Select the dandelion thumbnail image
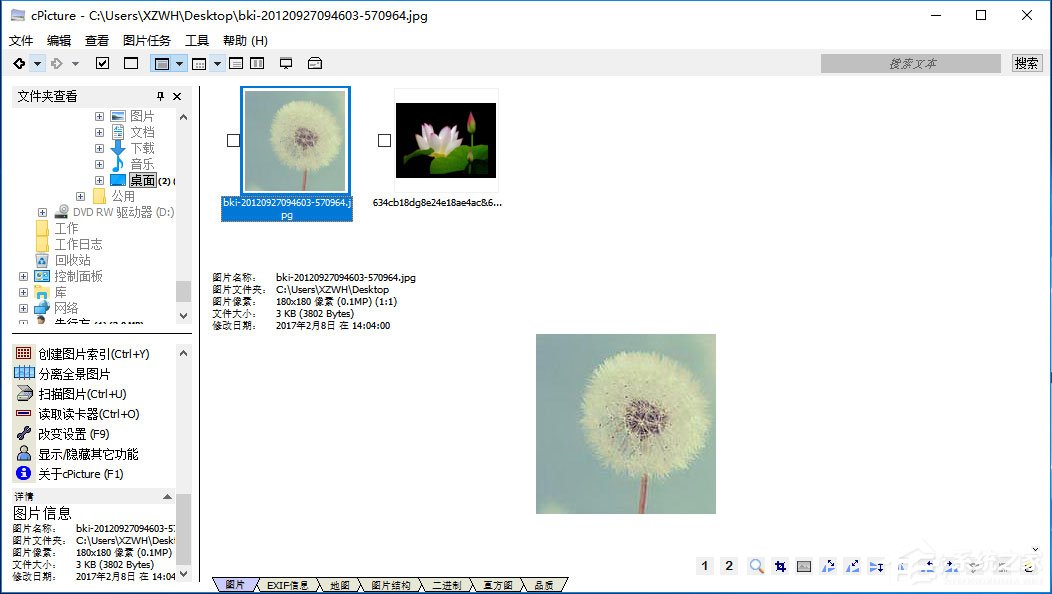Screen dimensions: 1052x594 tap(295, 141)
